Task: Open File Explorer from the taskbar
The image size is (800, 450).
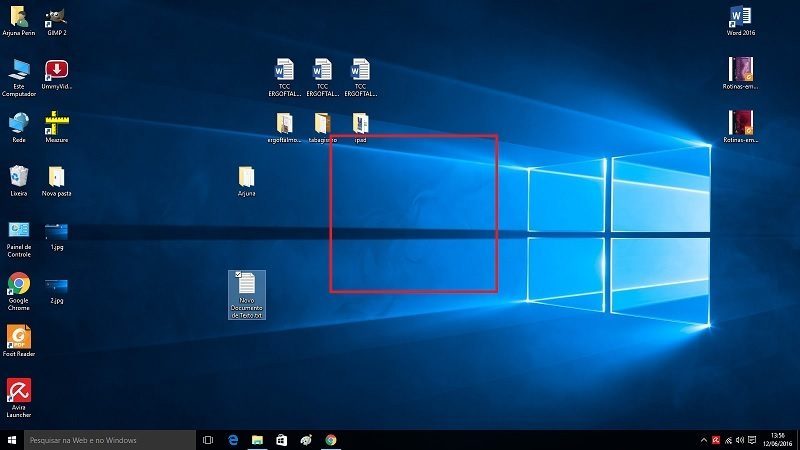Action: pyautogui.click(x=257, y=440)
